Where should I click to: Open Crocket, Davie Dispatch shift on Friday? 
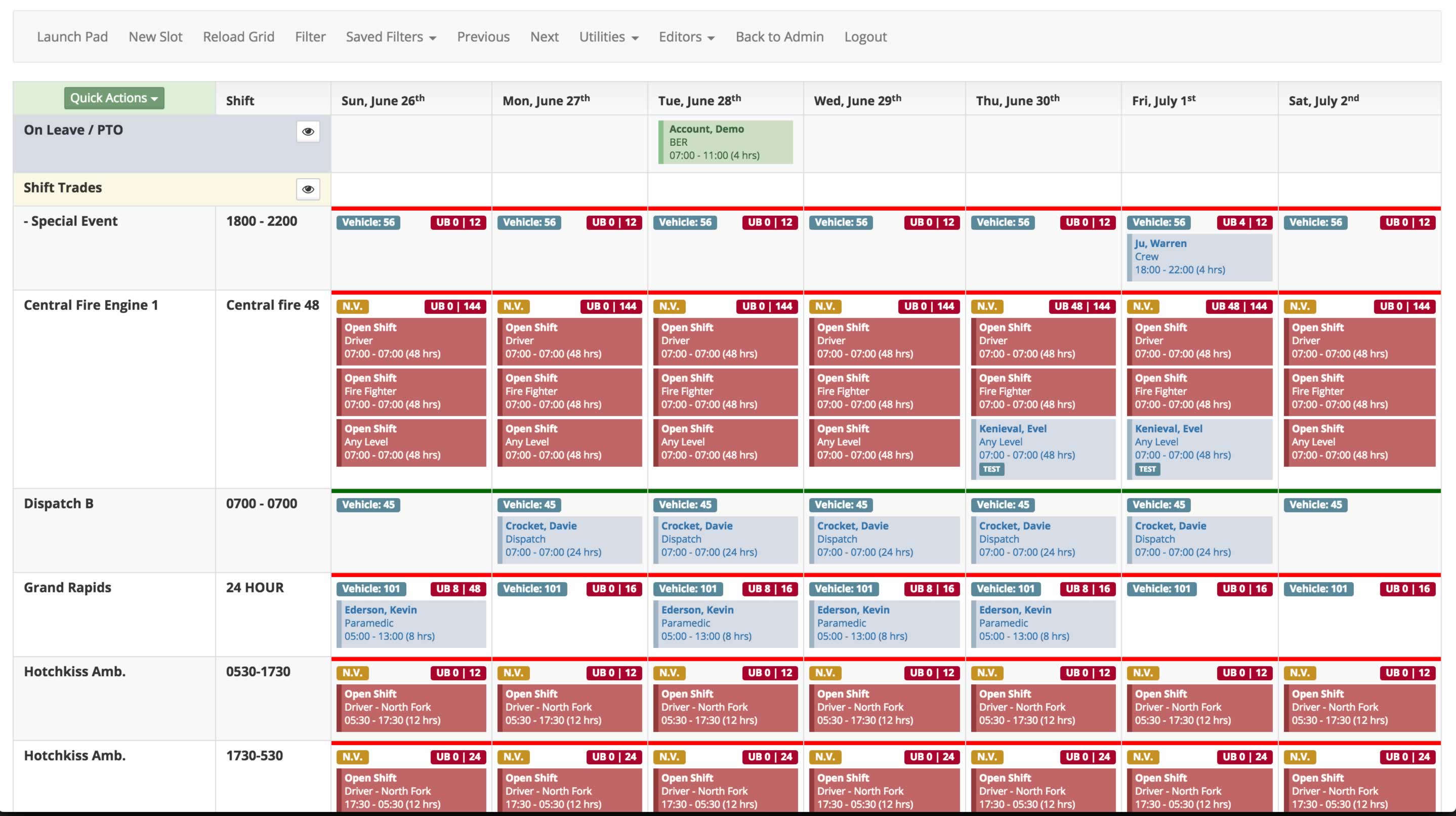(1199, 540)
